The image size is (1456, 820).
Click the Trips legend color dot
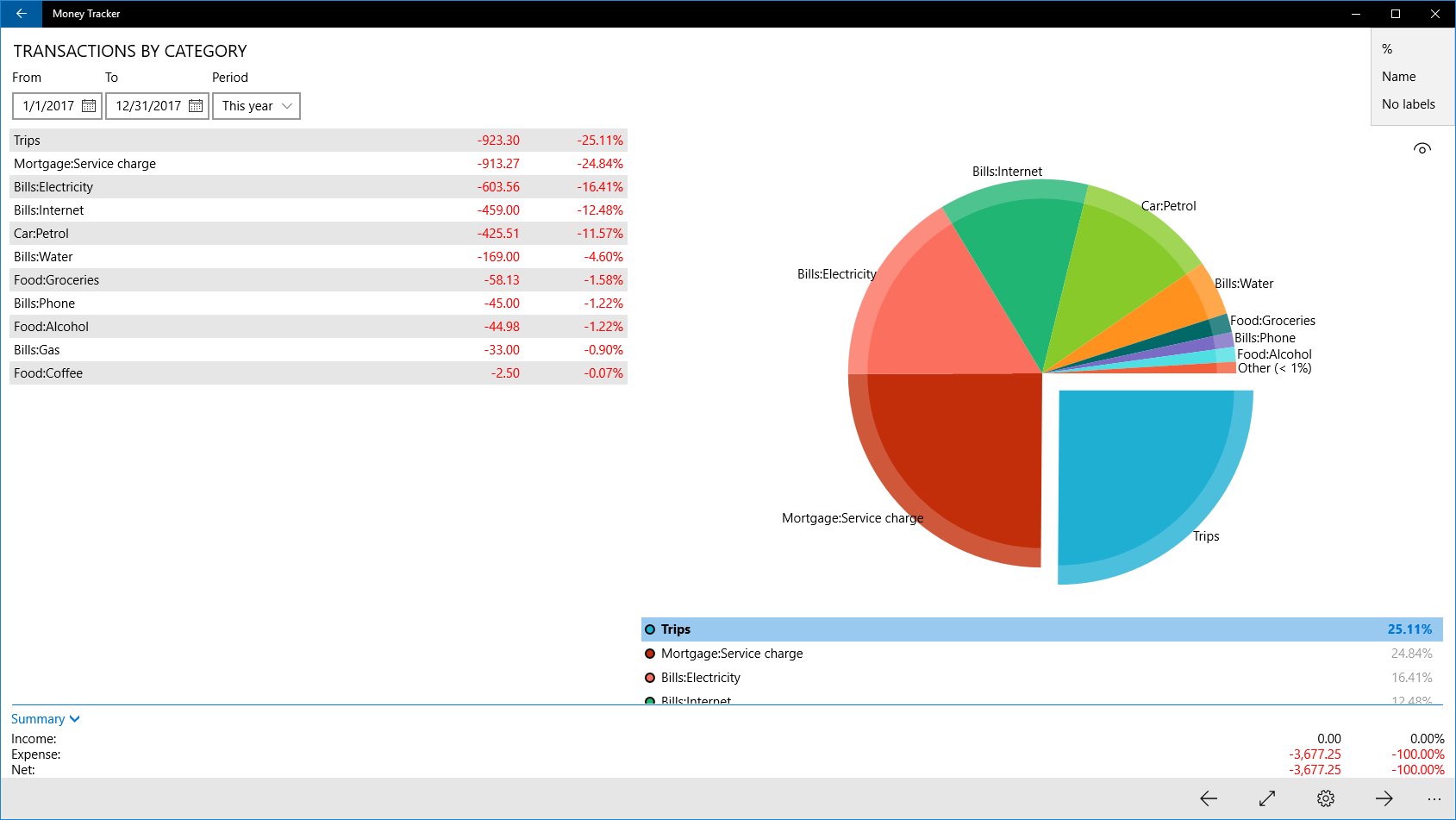tap(650, 629)
